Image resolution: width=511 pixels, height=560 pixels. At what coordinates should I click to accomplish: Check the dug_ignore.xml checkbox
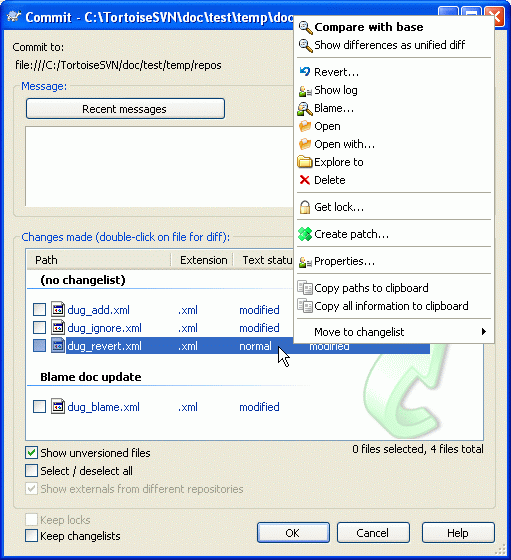click(39, 328)
